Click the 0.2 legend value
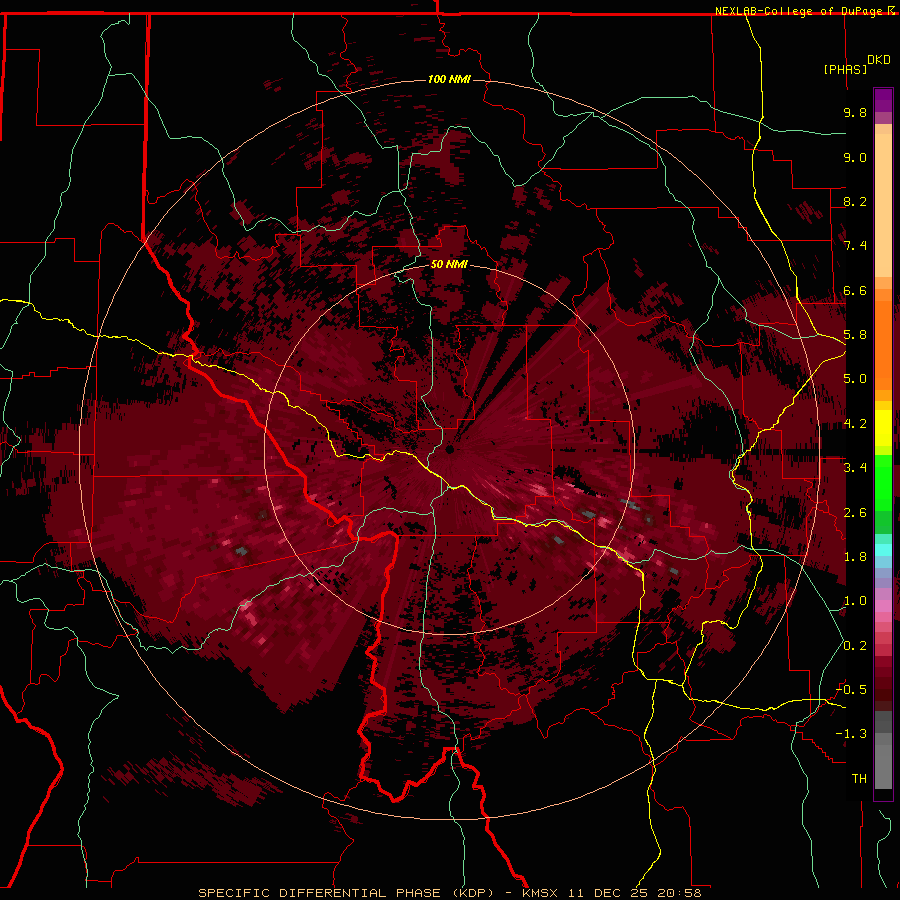This screenshot has width=900, height=900. click(x=855, y=646)
